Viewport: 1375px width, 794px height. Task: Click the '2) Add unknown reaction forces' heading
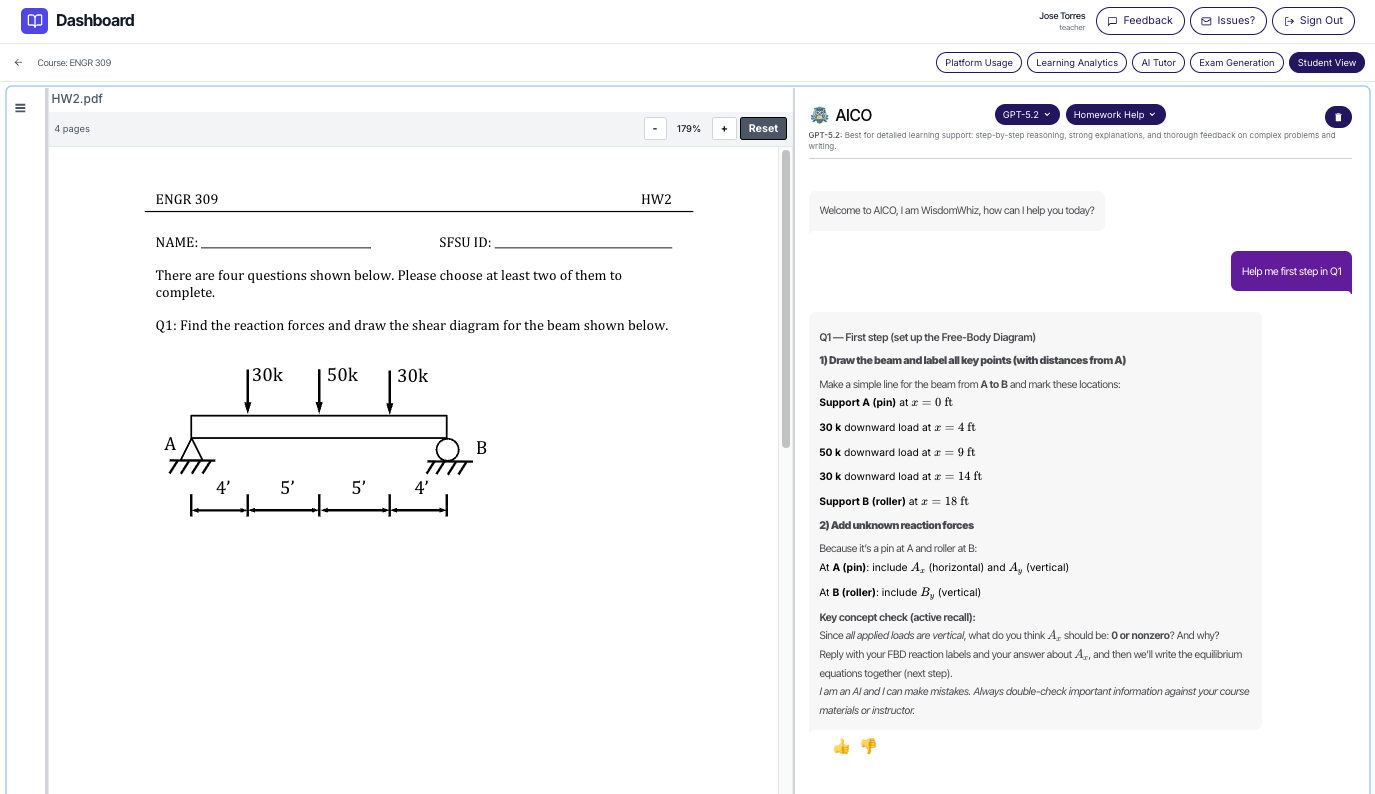pos(896,525)
